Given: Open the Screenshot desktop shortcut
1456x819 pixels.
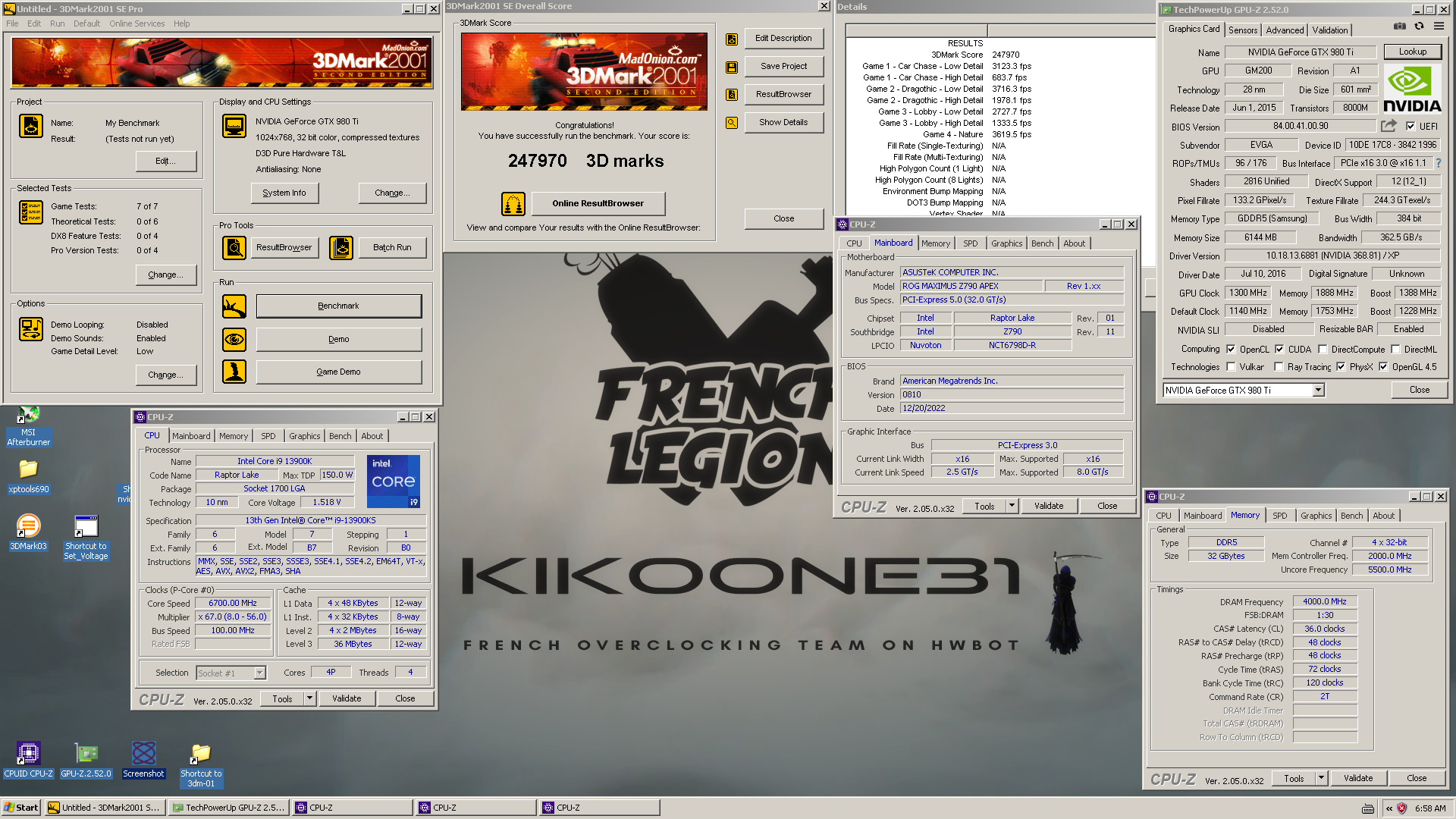Looking at the screenshot, I should point(143,760).
